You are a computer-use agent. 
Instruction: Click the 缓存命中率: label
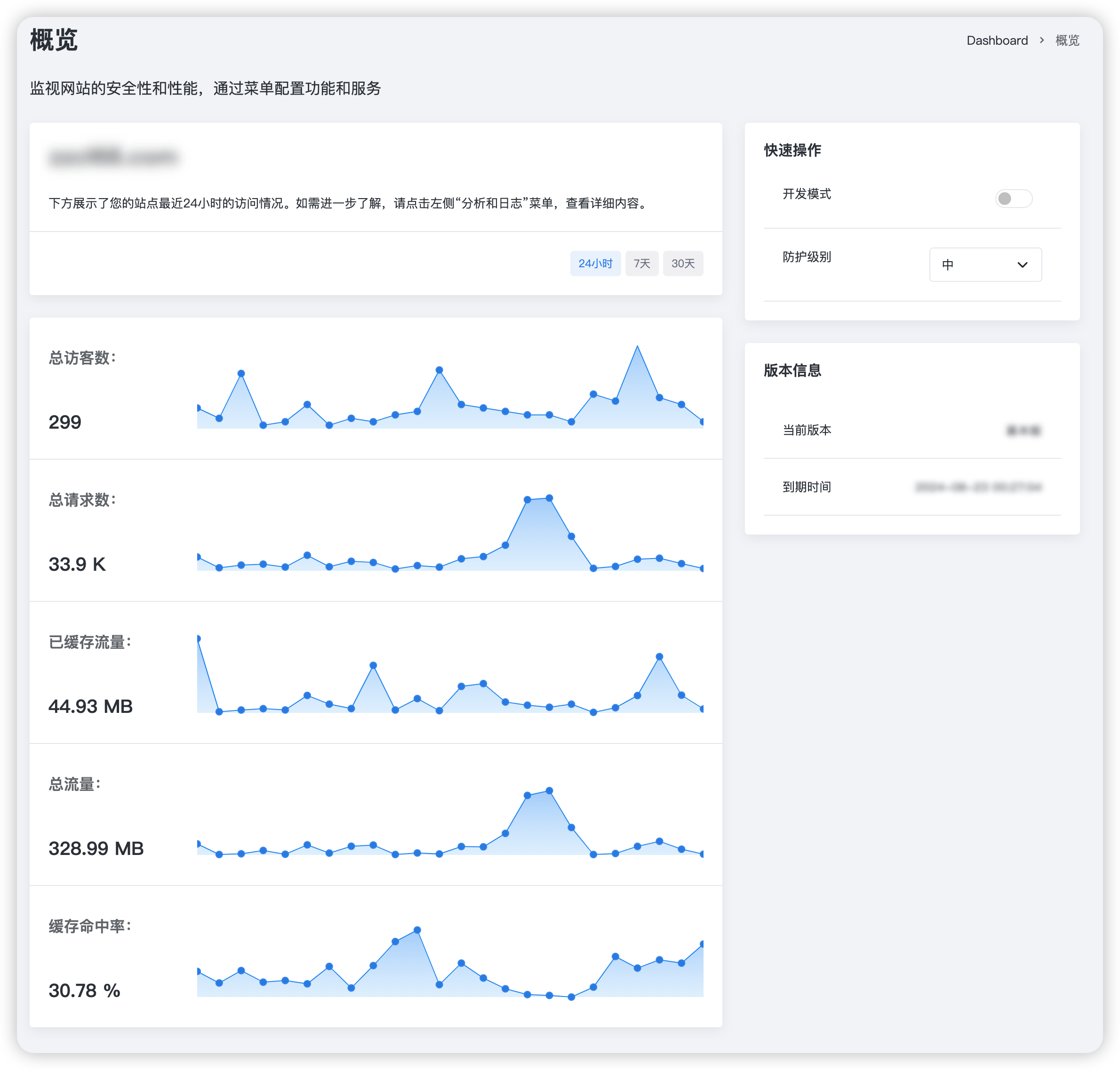pyautogui.click(x=90, y=926)
